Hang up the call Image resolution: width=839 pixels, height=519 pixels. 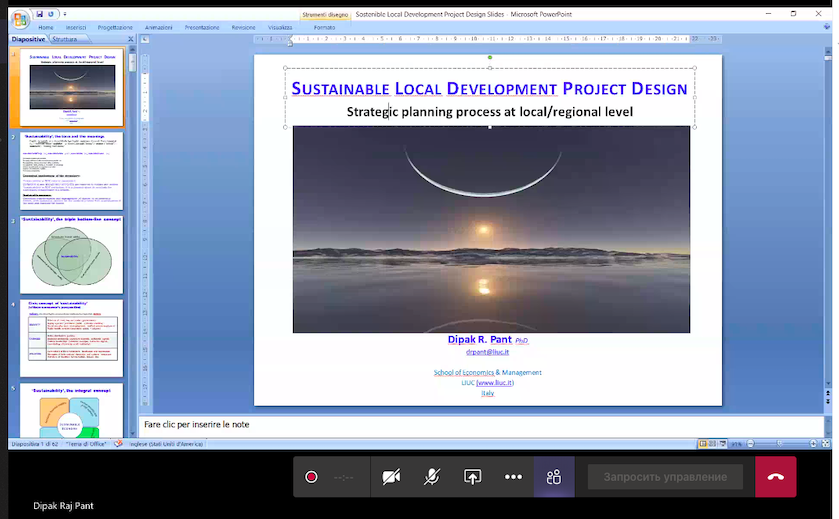[775, 477]
